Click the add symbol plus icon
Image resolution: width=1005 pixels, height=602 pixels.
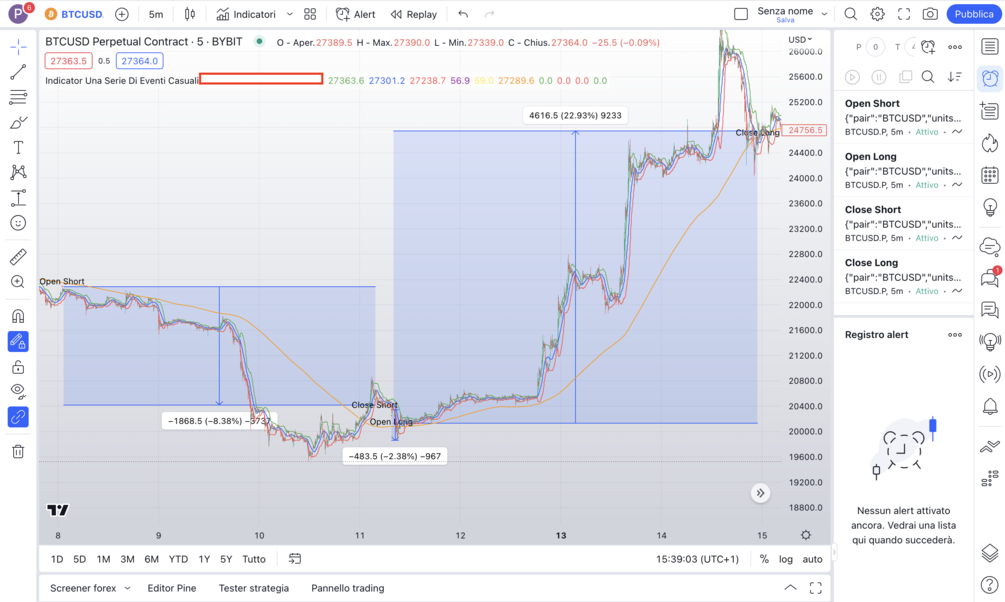pos(122,14)
